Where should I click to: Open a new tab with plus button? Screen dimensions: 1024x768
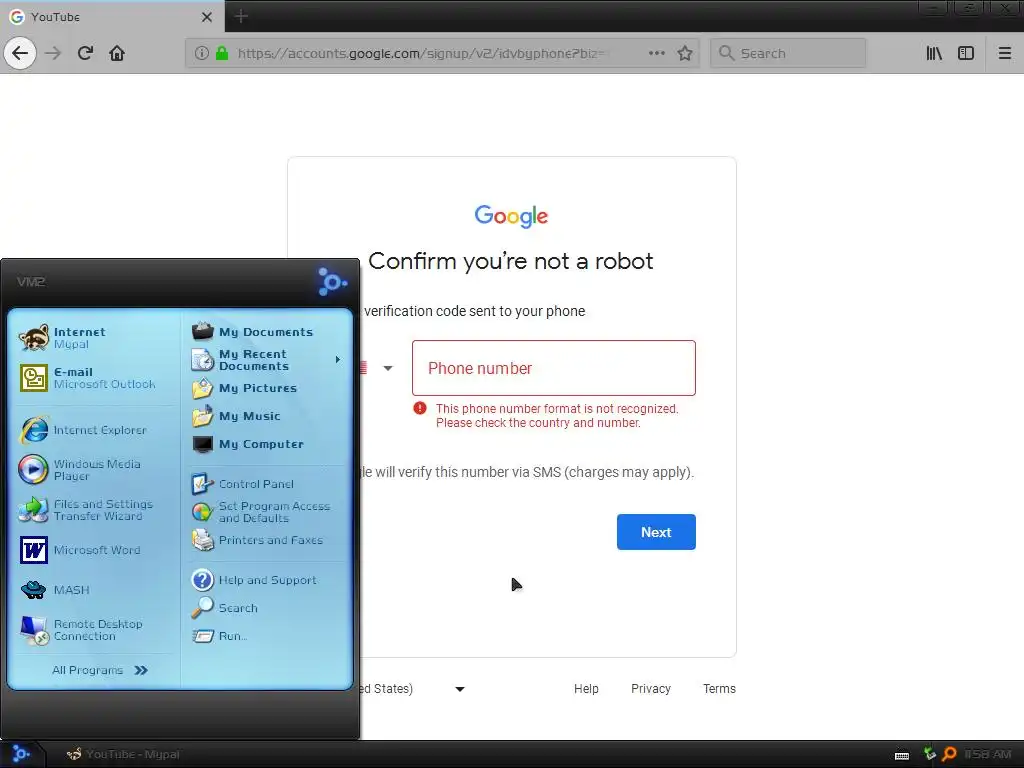[x=241, y=16]
